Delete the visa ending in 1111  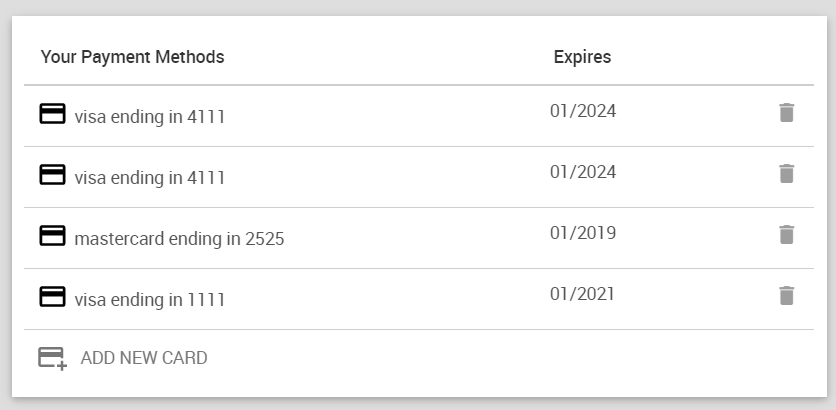coord(787,296)
